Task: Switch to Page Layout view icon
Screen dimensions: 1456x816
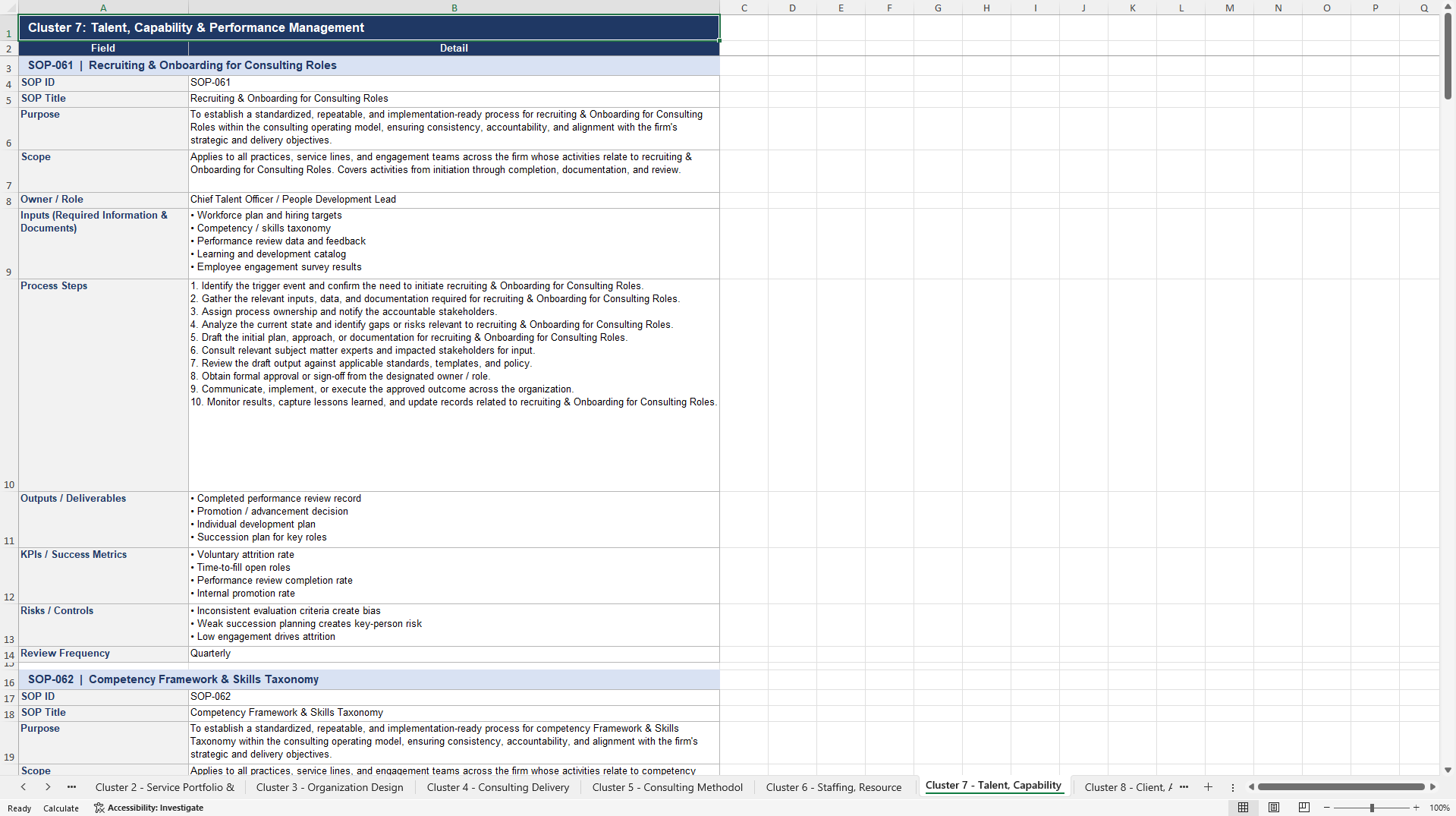Action: tap(1274, 808)
